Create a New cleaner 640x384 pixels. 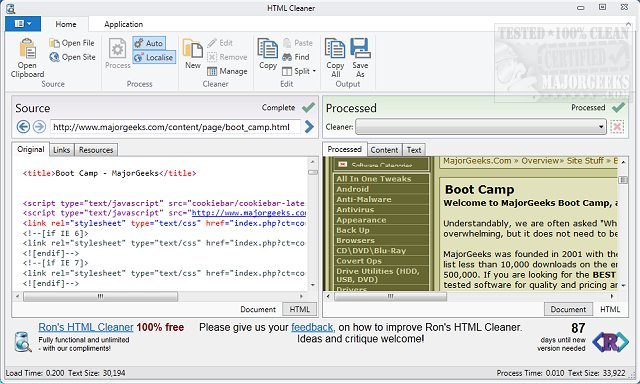pos(193,54)
